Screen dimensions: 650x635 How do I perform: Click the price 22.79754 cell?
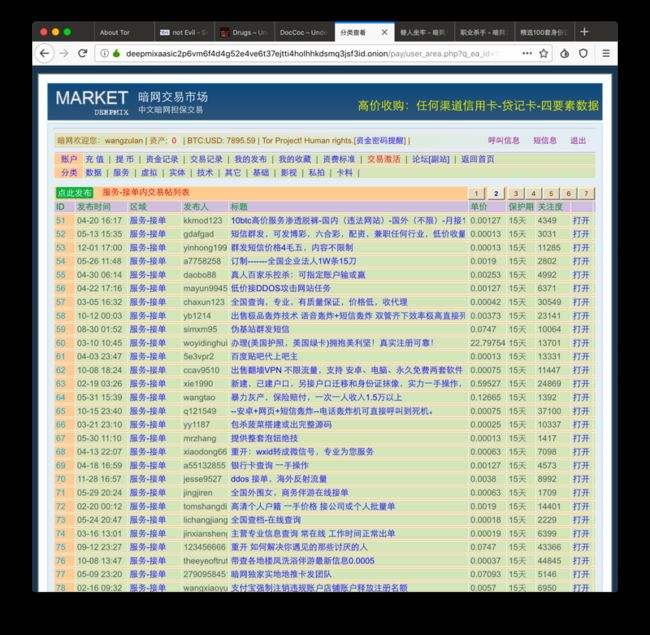[488, 343]
